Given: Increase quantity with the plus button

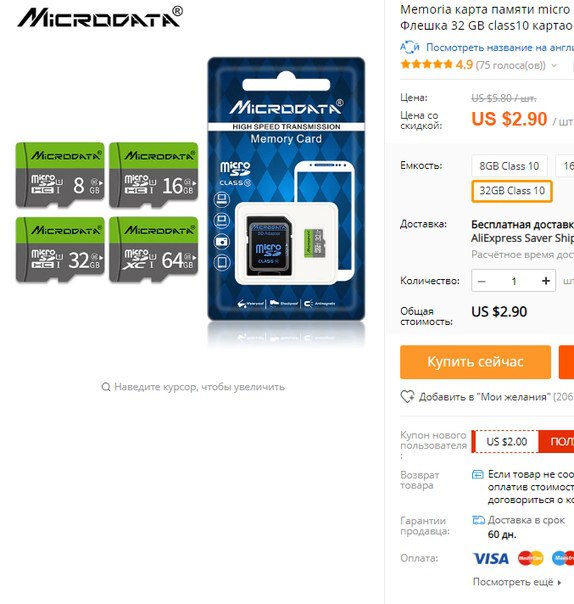Looking at the screenshot, I should 545,281.
